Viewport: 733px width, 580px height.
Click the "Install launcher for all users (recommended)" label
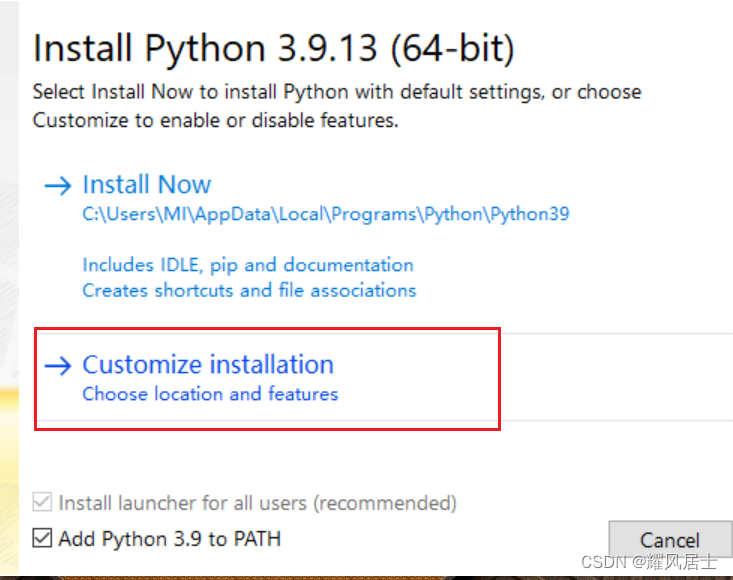(258, 502)
